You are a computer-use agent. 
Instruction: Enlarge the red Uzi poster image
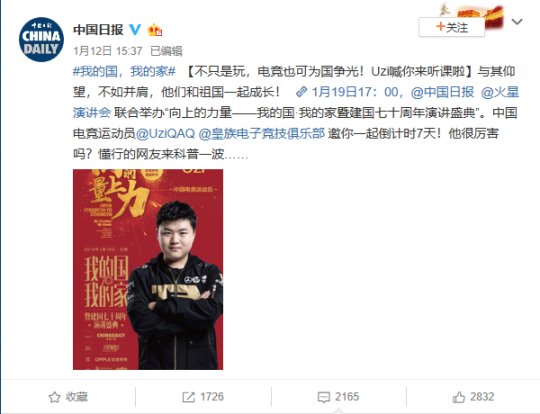pos(148,269)
